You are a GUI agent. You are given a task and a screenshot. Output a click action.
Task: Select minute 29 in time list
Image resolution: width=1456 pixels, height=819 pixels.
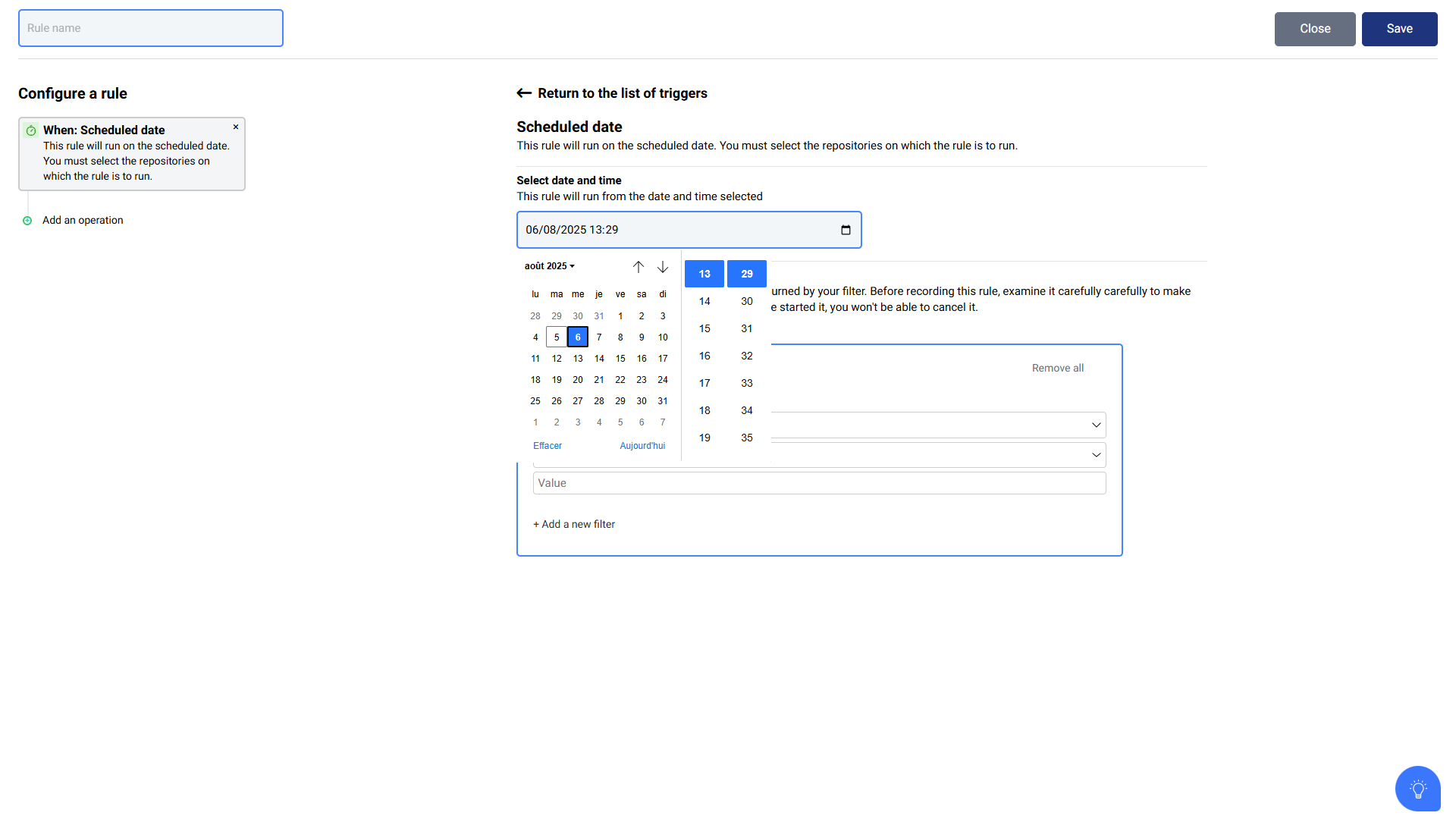click(x=747, y=274)
